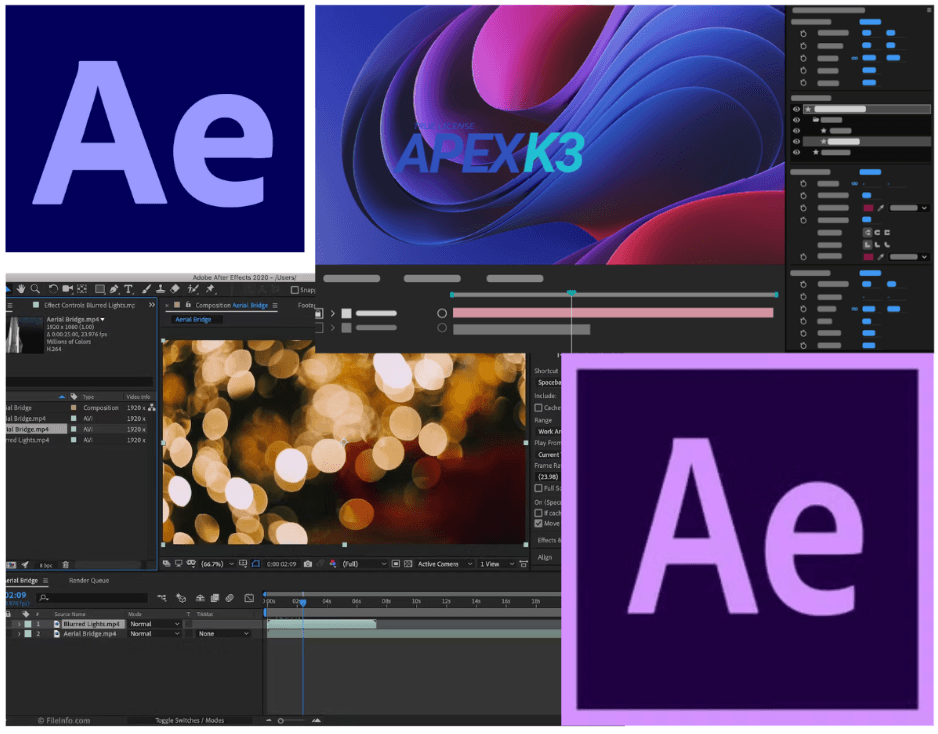Click the 8 bpc color depth button
This screenshot has width=938, height=734.
coord(45,565)
